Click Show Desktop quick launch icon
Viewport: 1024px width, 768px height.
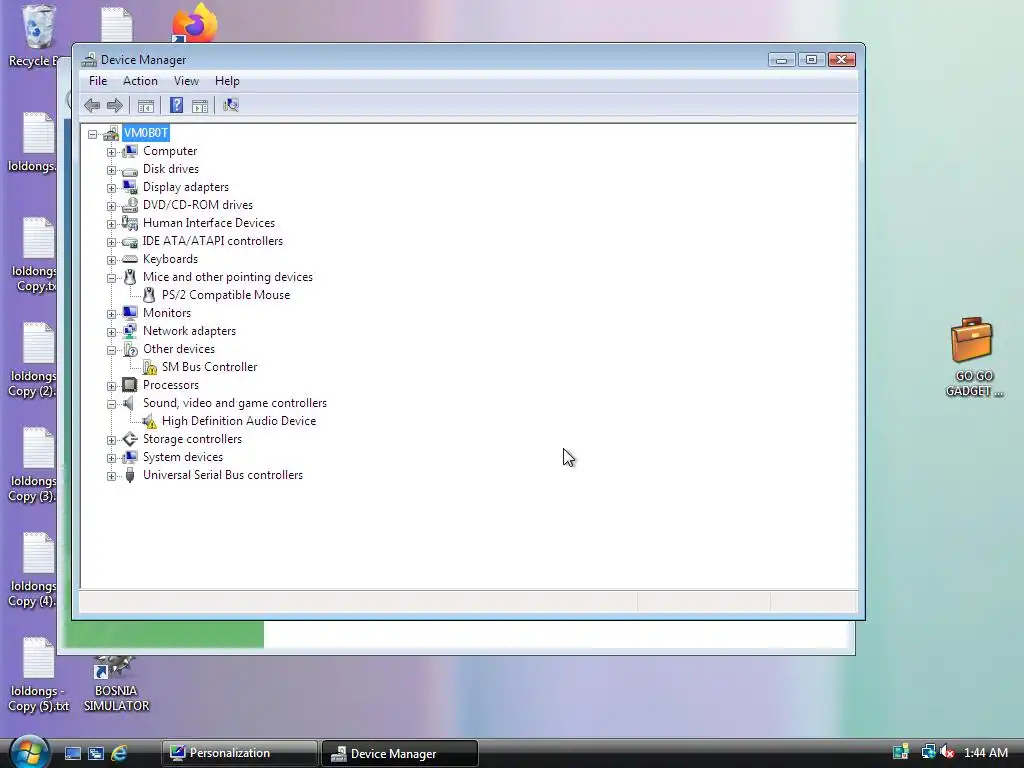tap(73, 753)
